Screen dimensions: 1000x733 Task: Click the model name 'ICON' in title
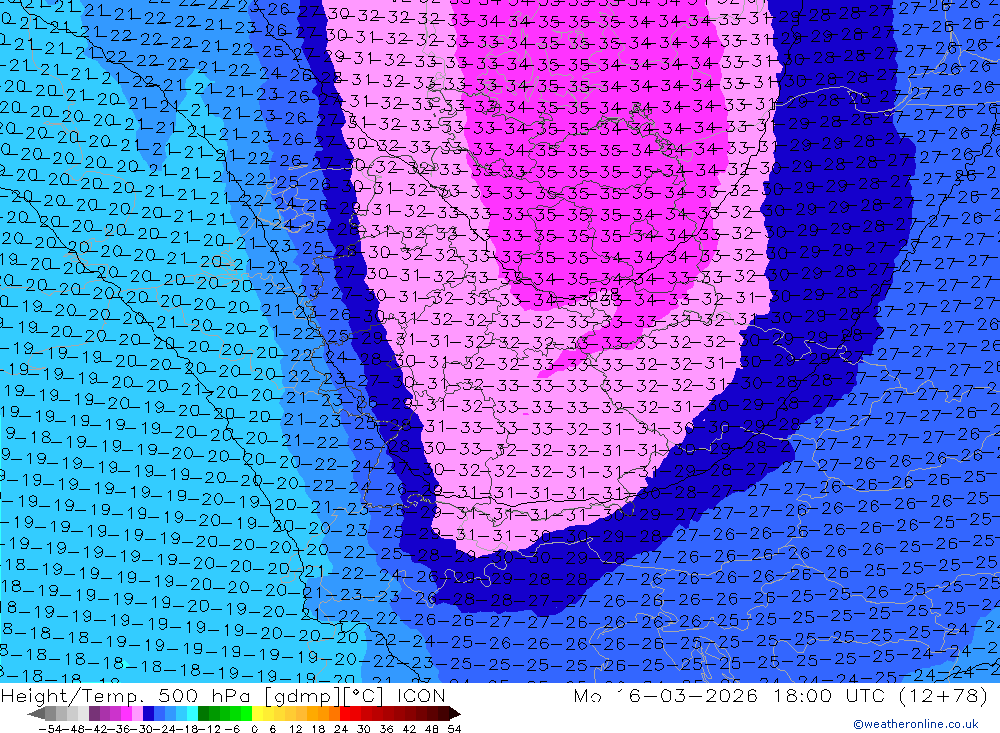click(x=421, y=695)
